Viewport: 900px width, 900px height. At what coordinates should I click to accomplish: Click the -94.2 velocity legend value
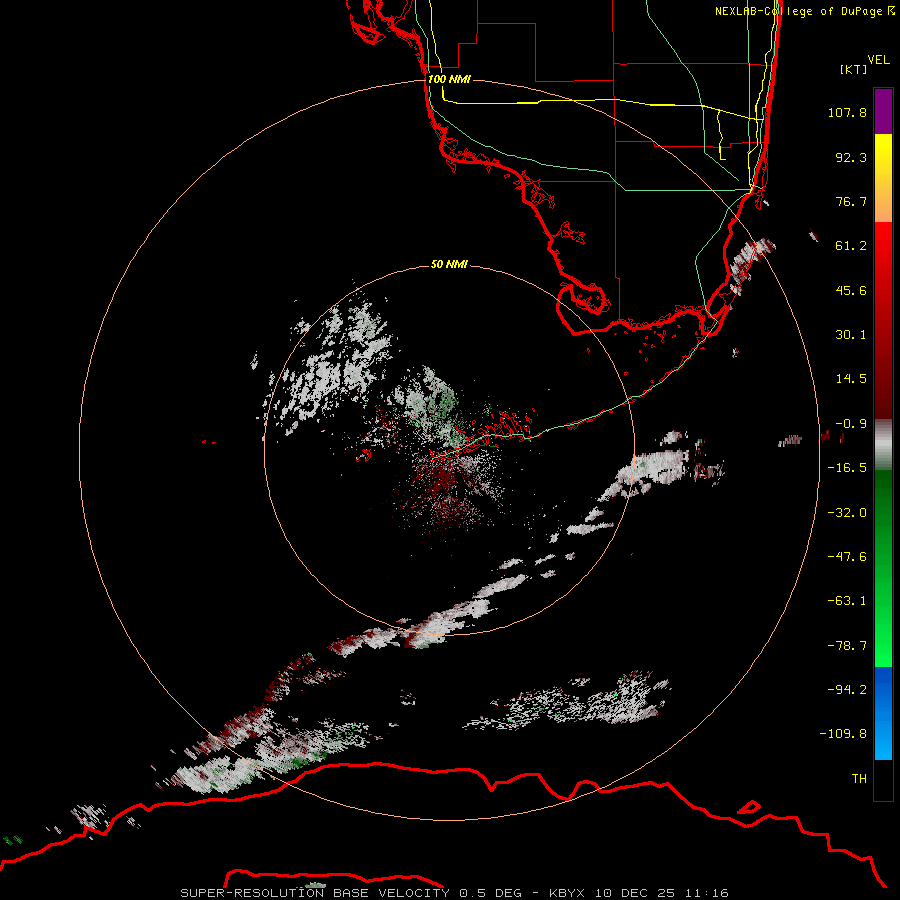tap(847, 689)
